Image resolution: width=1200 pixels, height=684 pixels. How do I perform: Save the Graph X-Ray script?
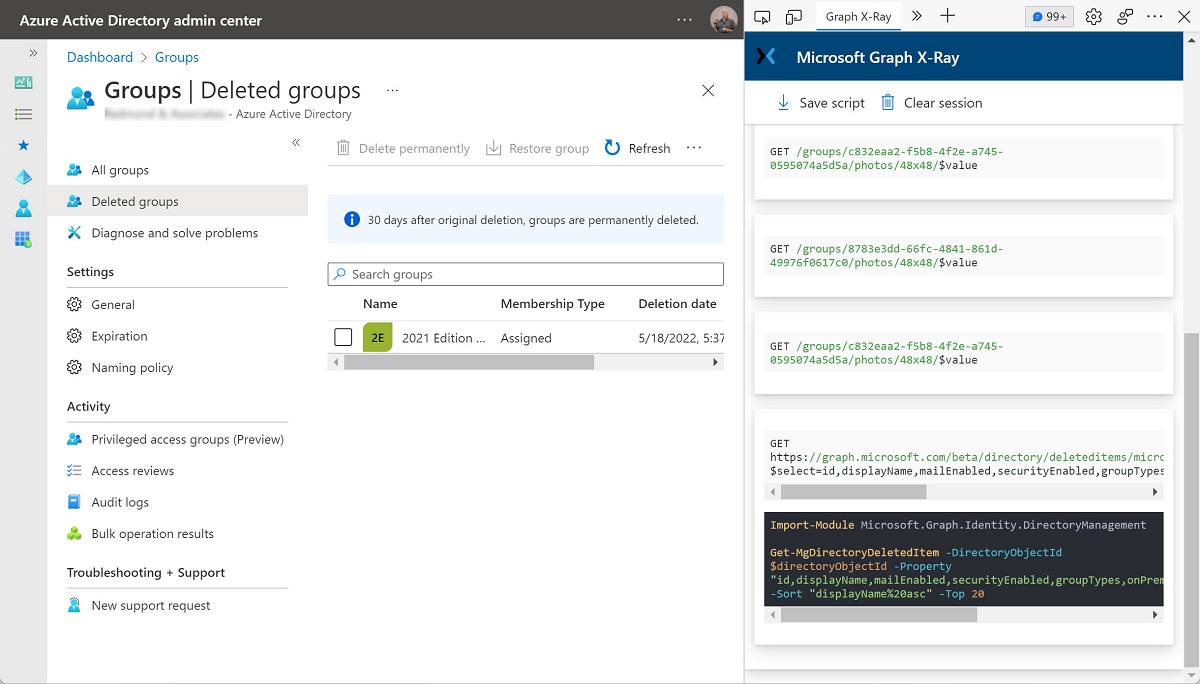coord(820,103)
